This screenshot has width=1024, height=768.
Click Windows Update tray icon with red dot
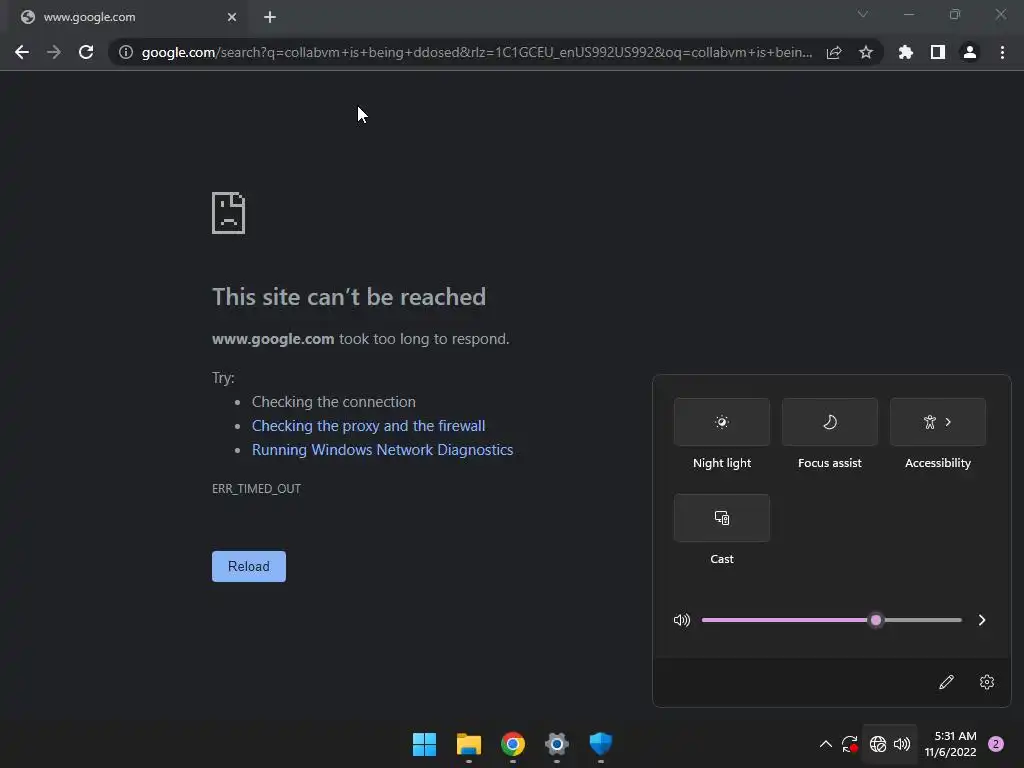(x=850, y=744)
